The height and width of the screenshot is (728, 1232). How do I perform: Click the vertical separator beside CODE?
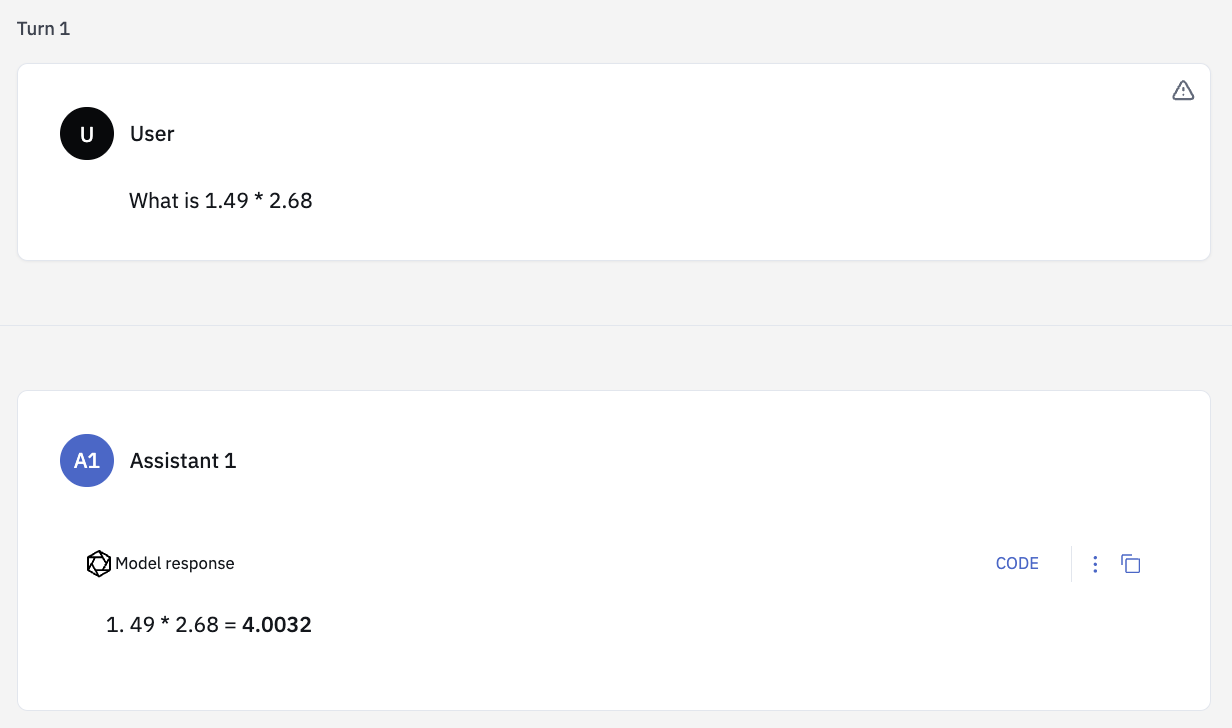click(1071, 564)
